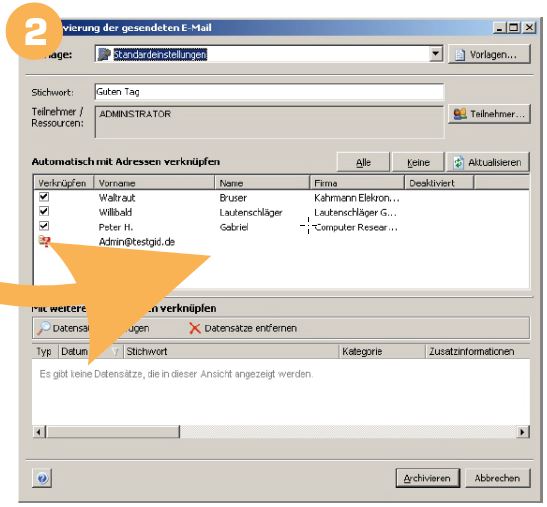The width and height of the screenshot is (547, 507).
Task: Toggle the checkbox for Willibald Lautenschläger
Action: 44,211
